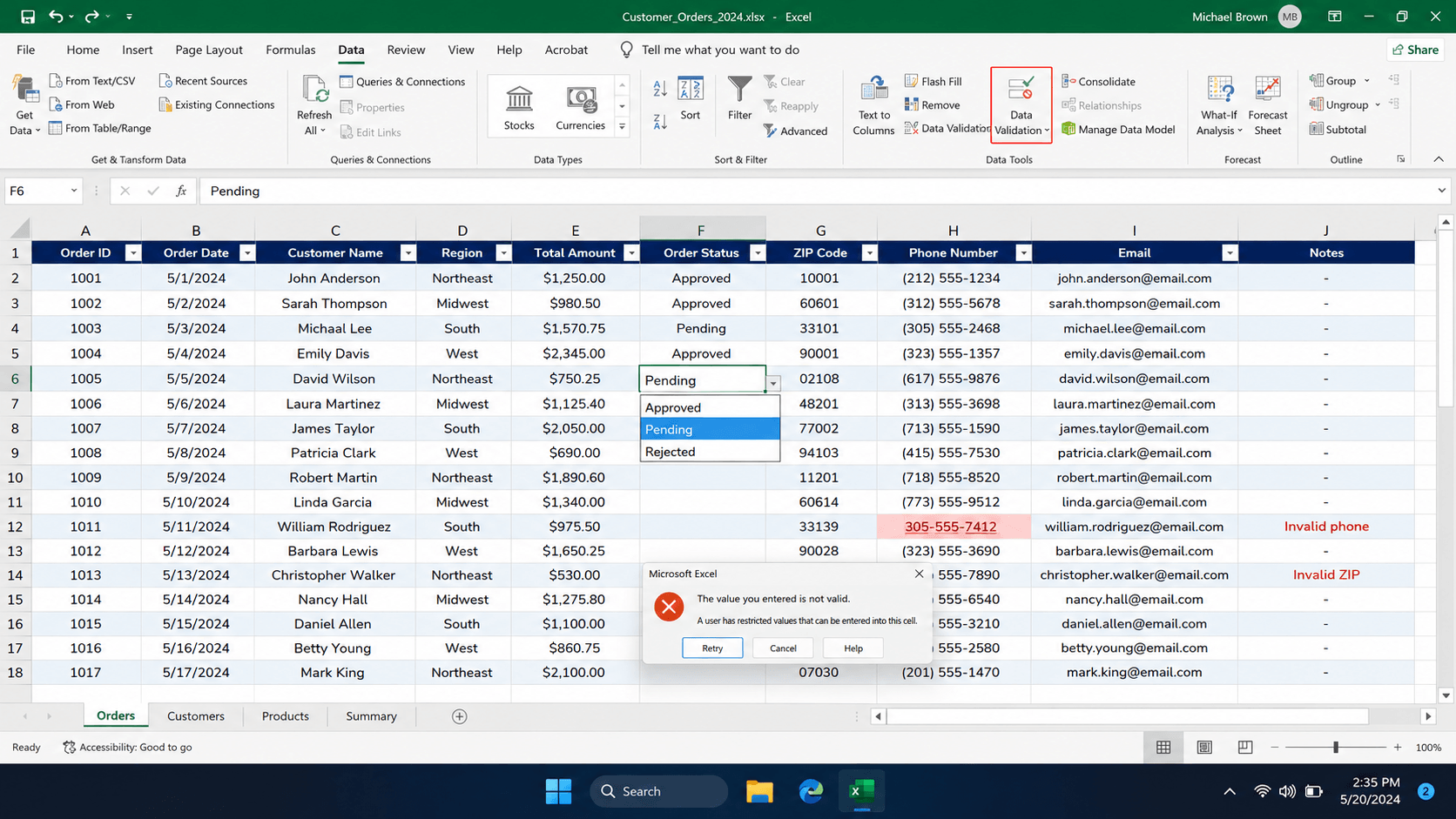This screenshot has width=1456, height=819.
Task: Click Retry in the error dialog
Action: [x=712, y=648]
